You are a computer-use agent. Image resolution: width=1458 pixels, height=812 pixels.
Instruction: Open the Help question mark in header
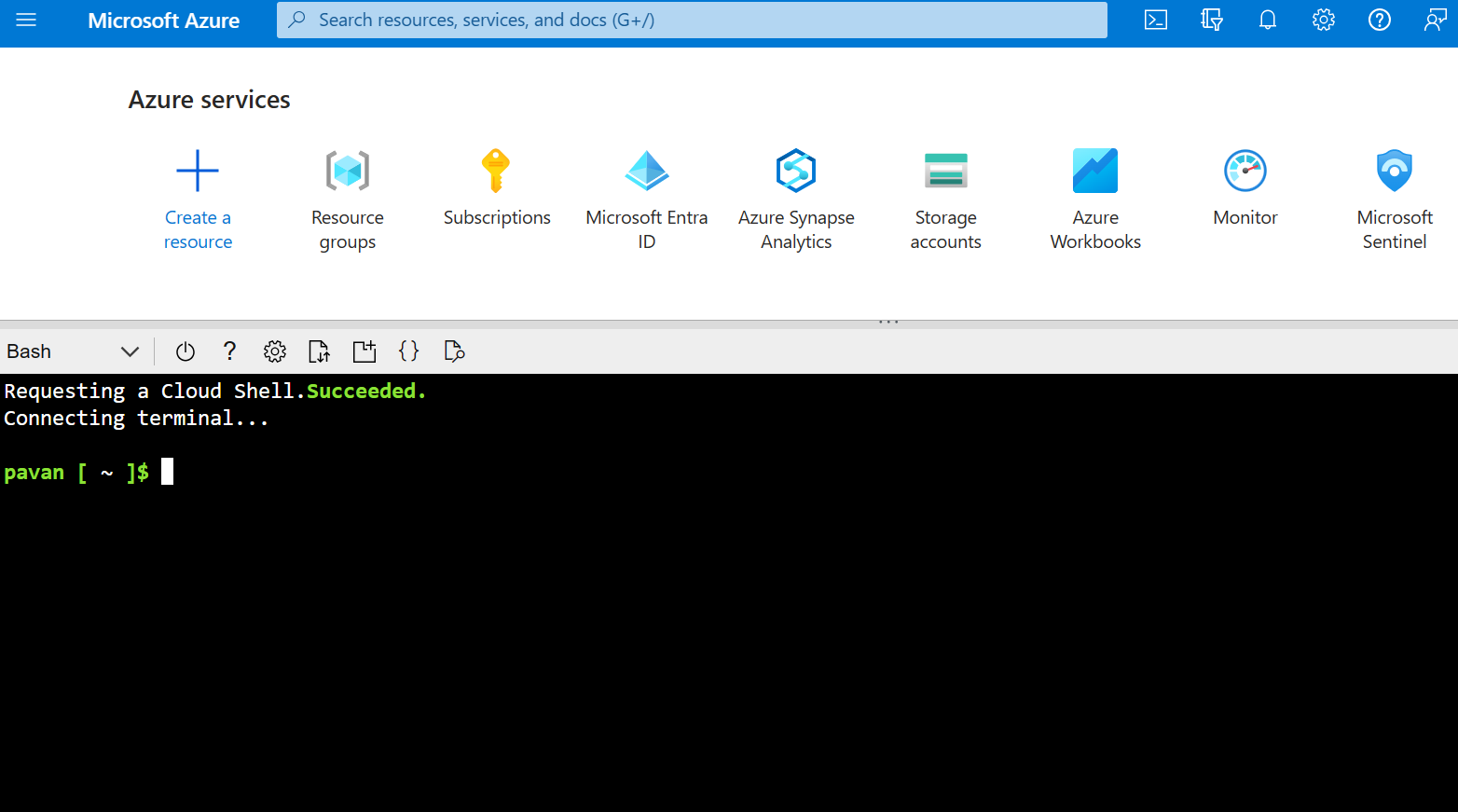pos(1380,20)
